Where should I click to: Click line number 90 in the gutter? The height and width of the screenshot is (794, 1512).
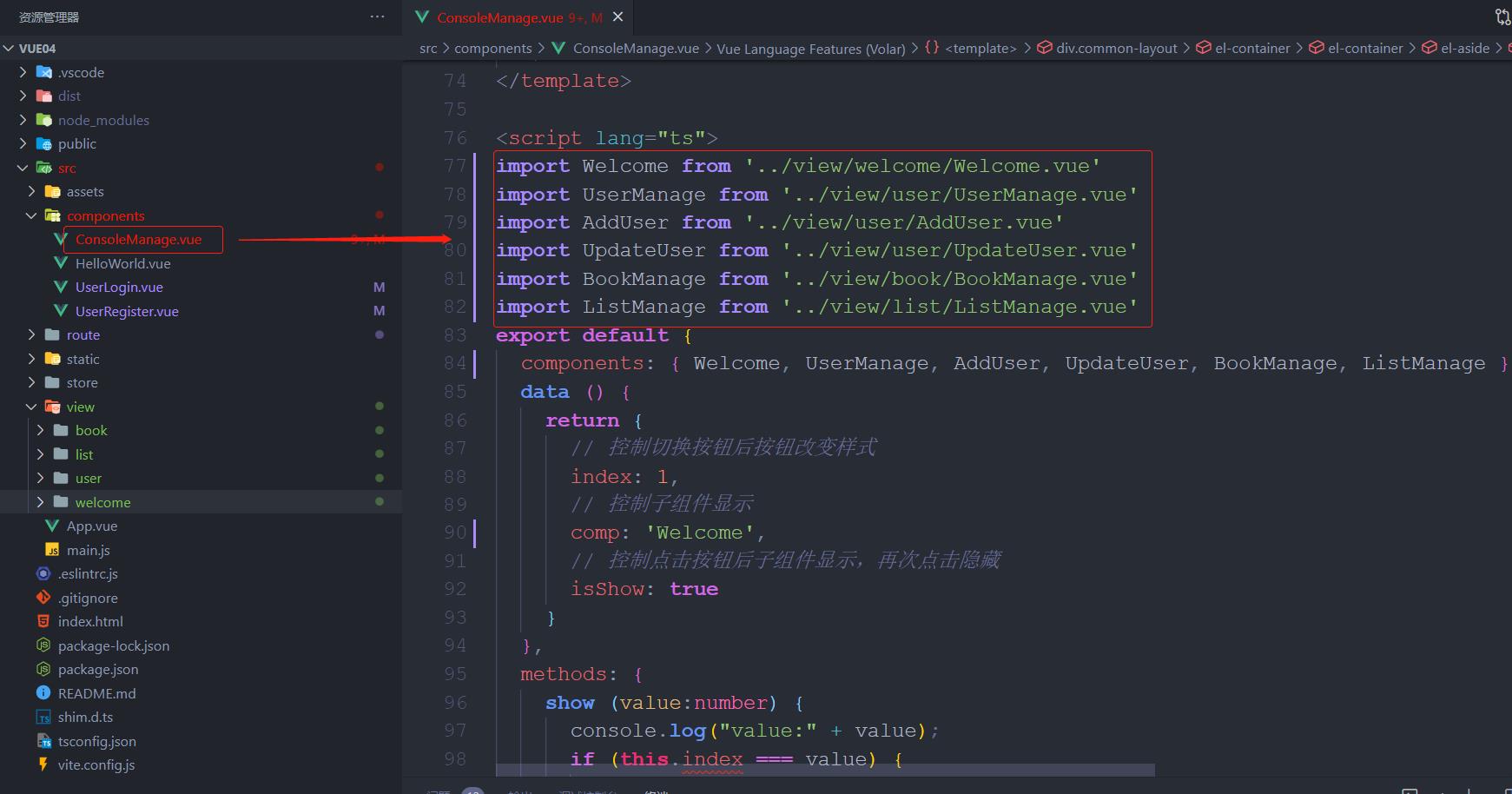tap(455, 533)
